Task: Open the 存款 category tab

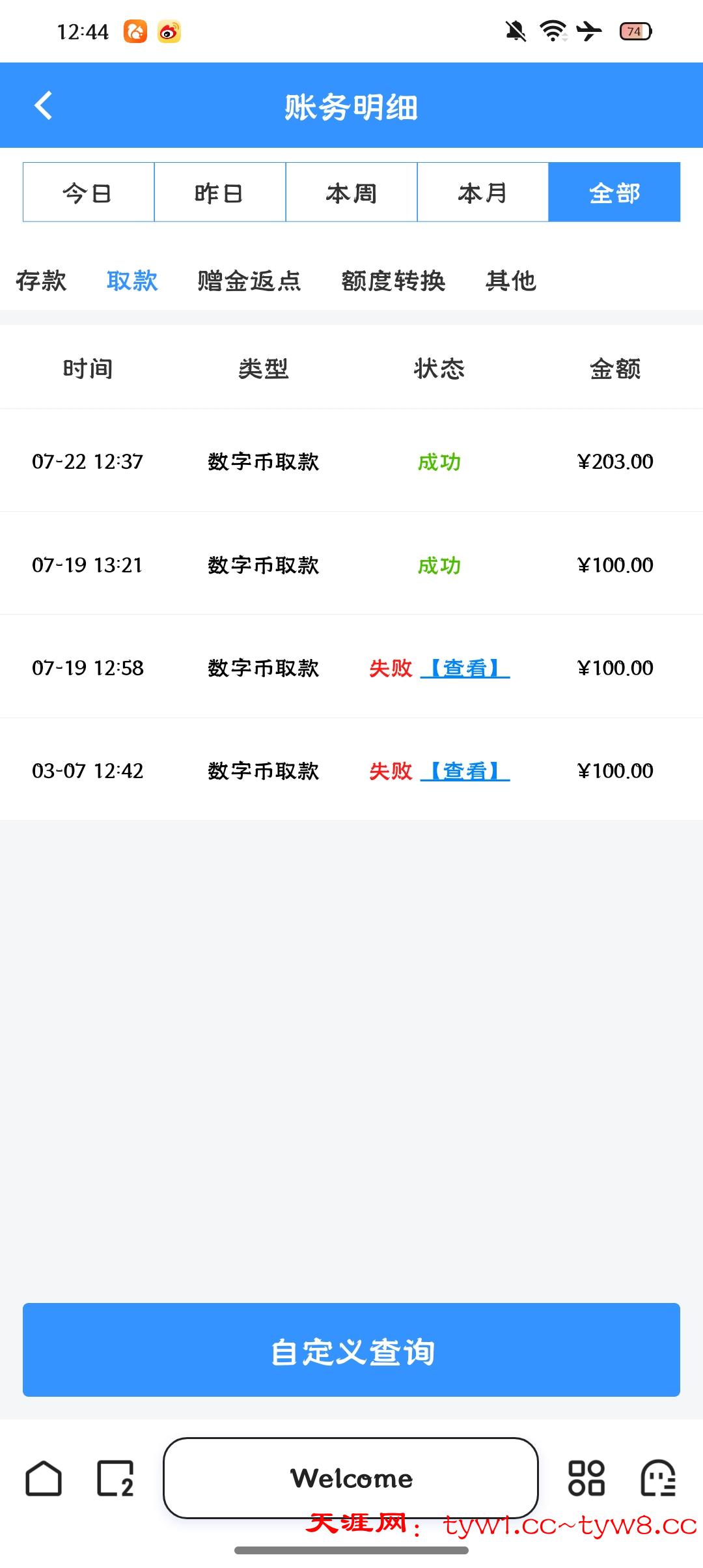Action: pos(41,281)
